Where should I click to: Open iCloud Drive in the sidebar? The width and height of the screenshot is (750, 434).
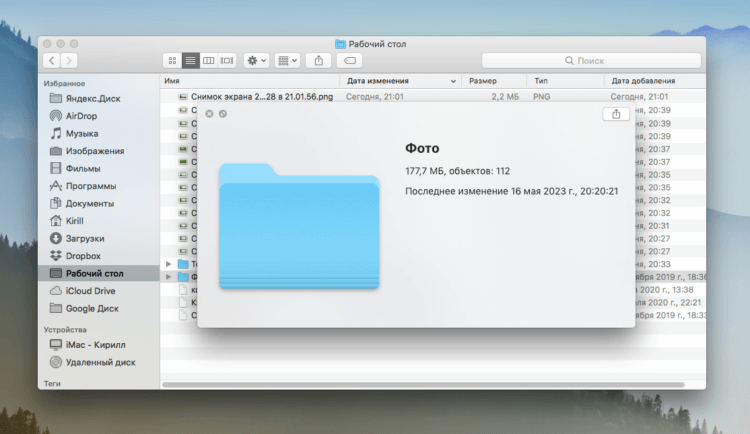coord(90,291)
